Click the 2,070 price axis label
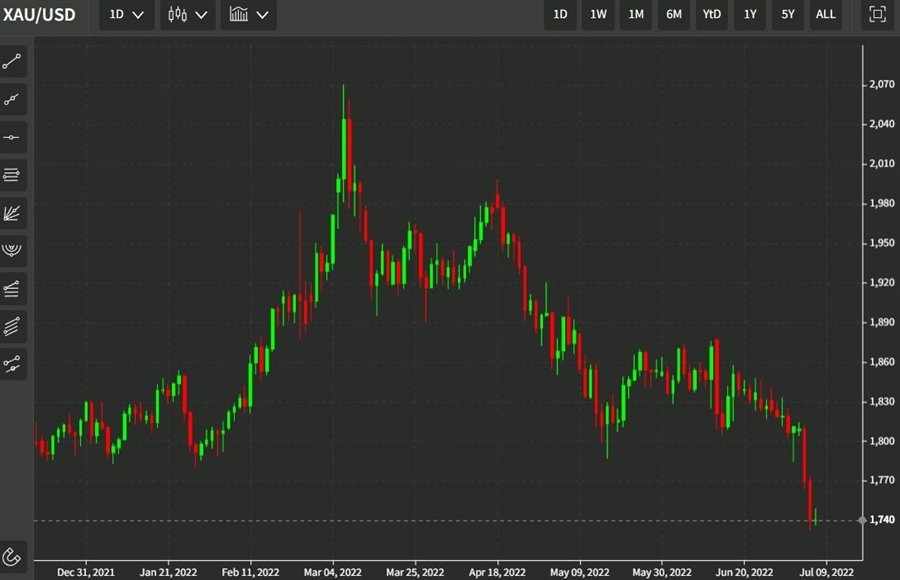Screen dimensions: 900x580 (882, 84)
